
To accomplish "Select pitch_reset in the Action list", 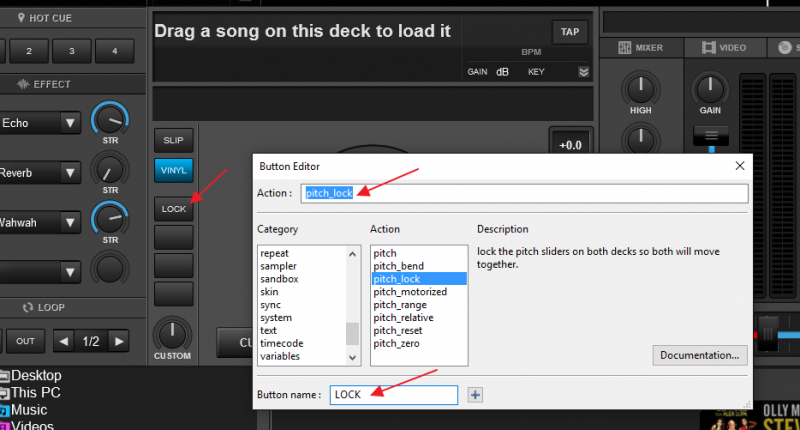I will tap(398, 330).
